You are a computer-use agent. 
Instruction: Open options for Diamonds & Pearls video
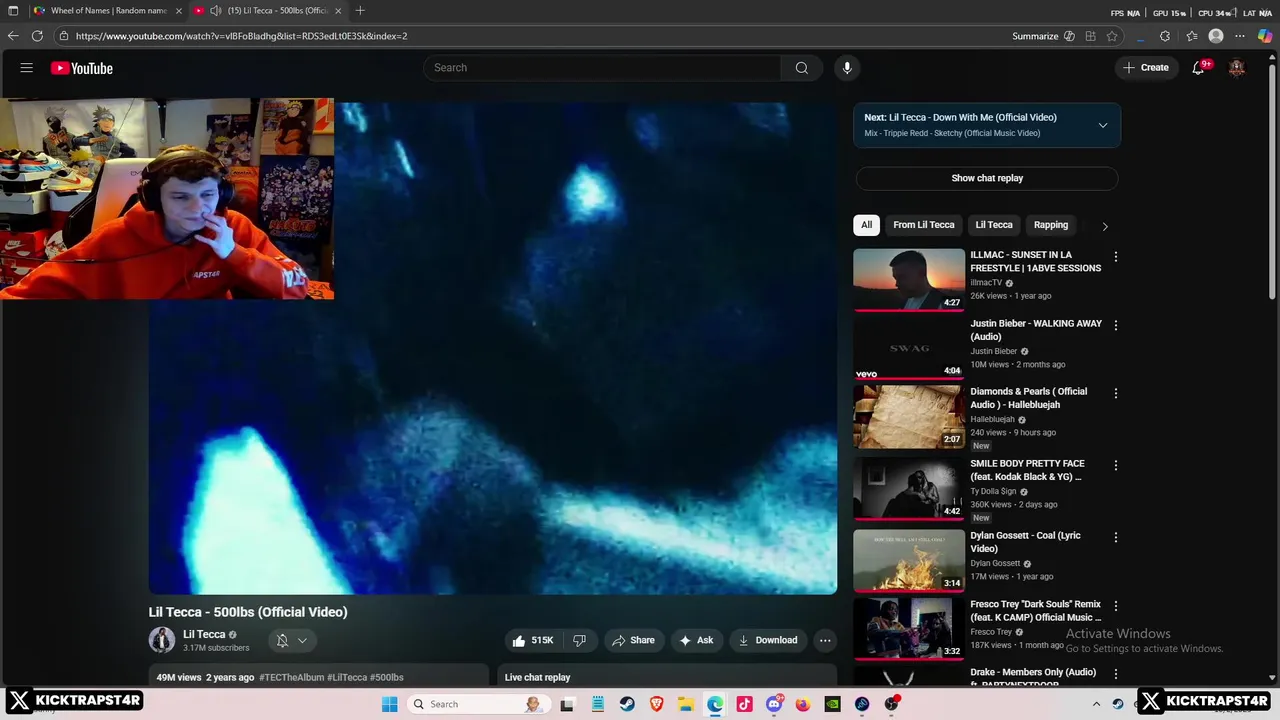point(1116,393)
